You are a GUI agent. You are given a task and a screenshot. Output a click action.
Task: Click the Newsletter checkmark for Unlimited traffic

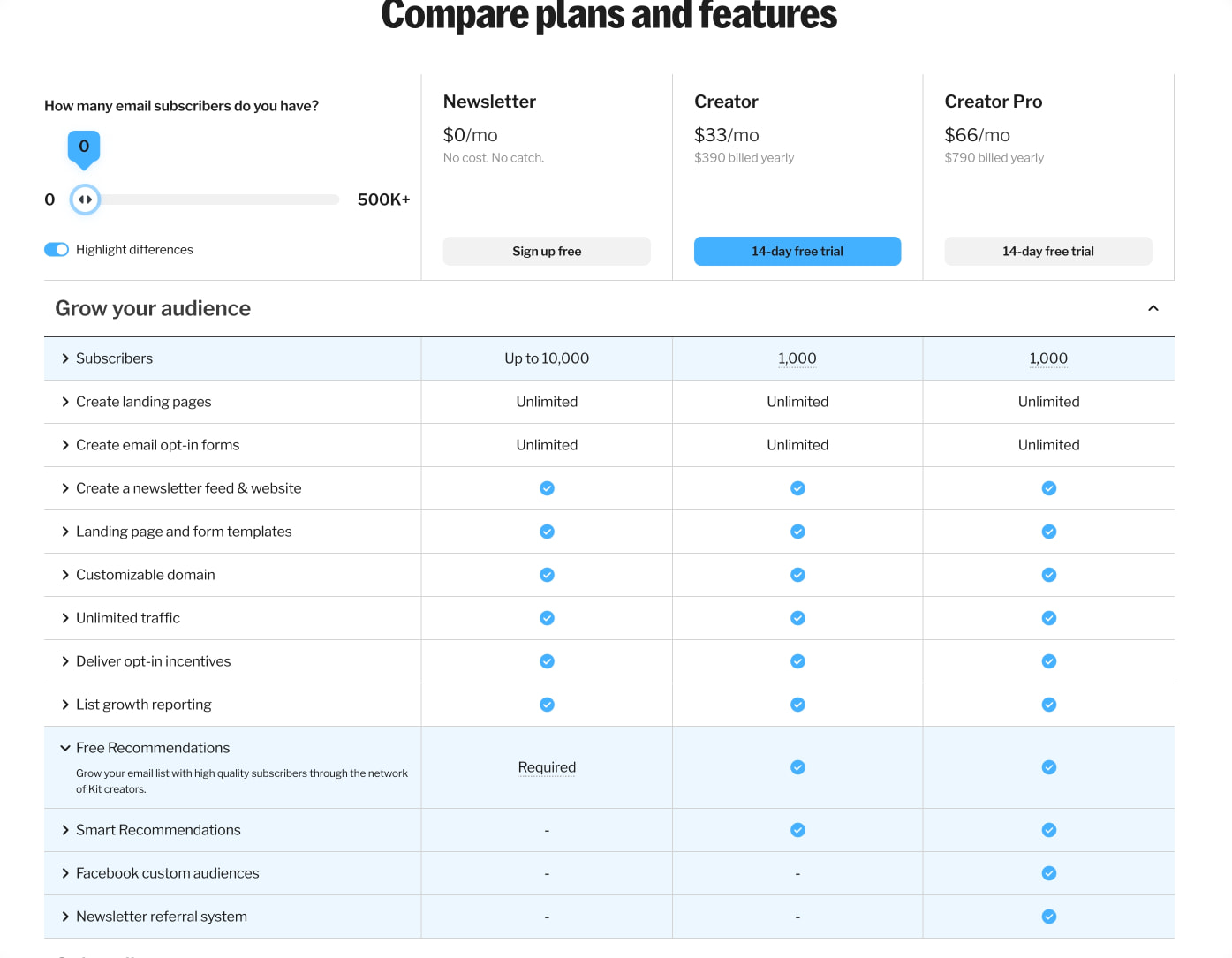(547, 618)
